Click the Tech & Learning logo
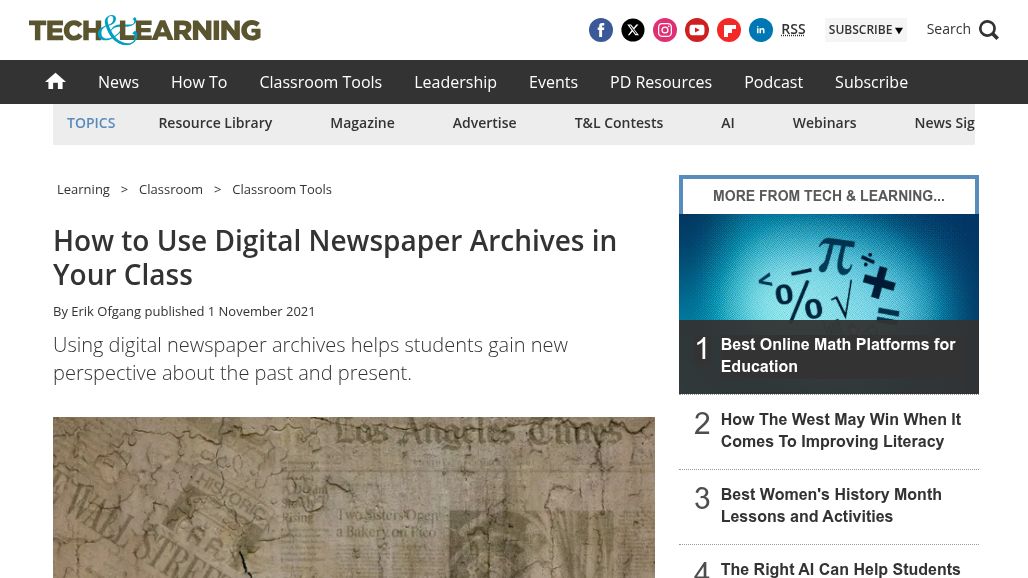 145,30
